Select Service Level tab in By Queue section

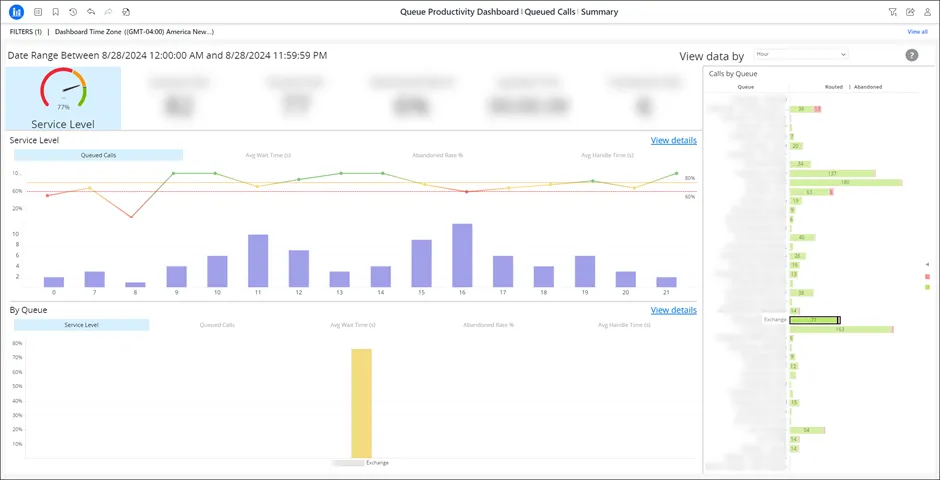click(82, 325)
